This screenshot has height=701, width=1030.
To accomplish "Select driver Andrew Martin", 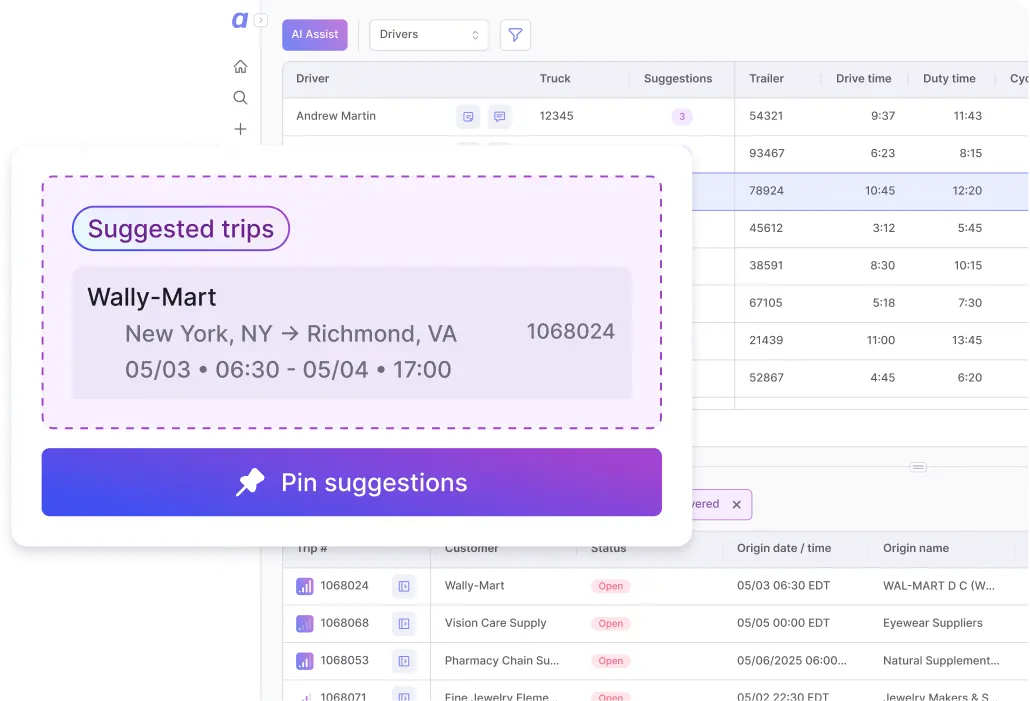I will pyautogui.click(x=336, y=116).
